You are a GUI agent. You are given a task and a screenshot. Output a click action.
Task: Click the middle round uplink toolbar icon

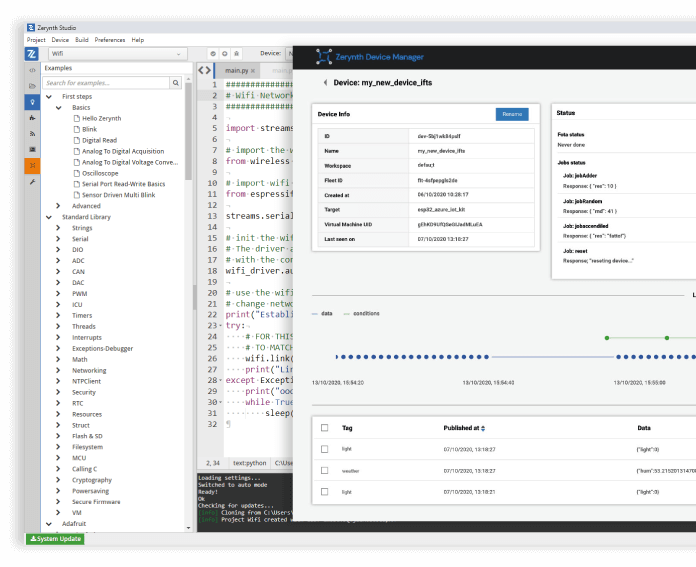[225, 54]
